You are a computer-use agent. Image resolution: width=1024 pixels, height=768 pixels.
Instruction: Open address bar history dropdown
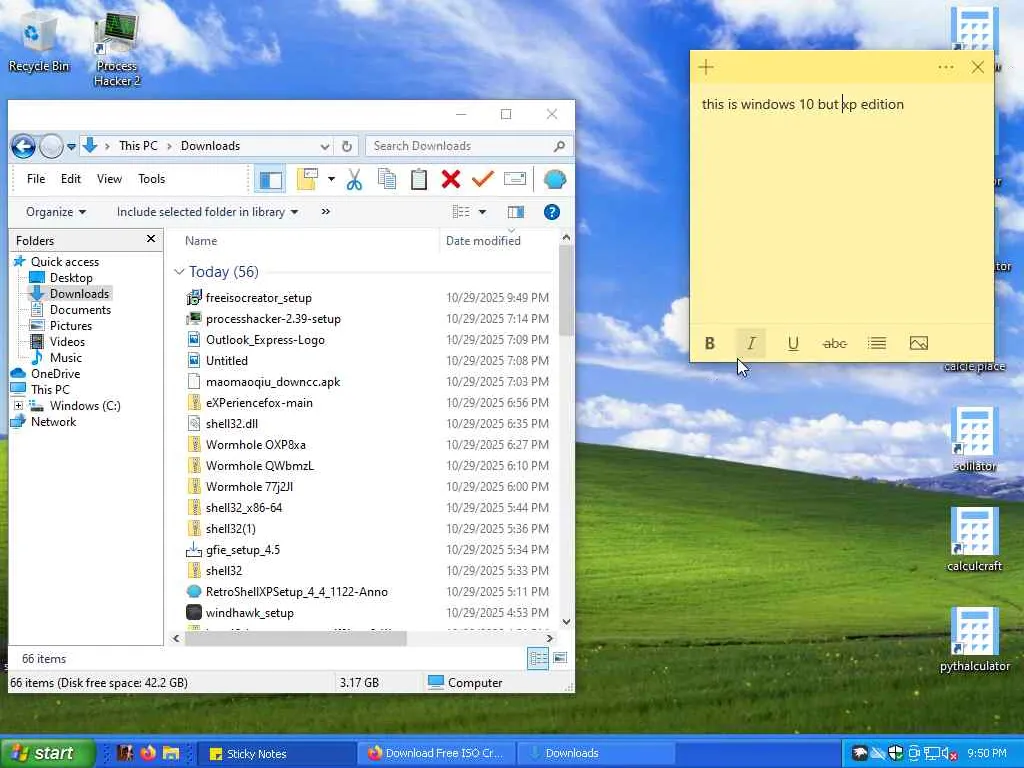tap(325, 146)
